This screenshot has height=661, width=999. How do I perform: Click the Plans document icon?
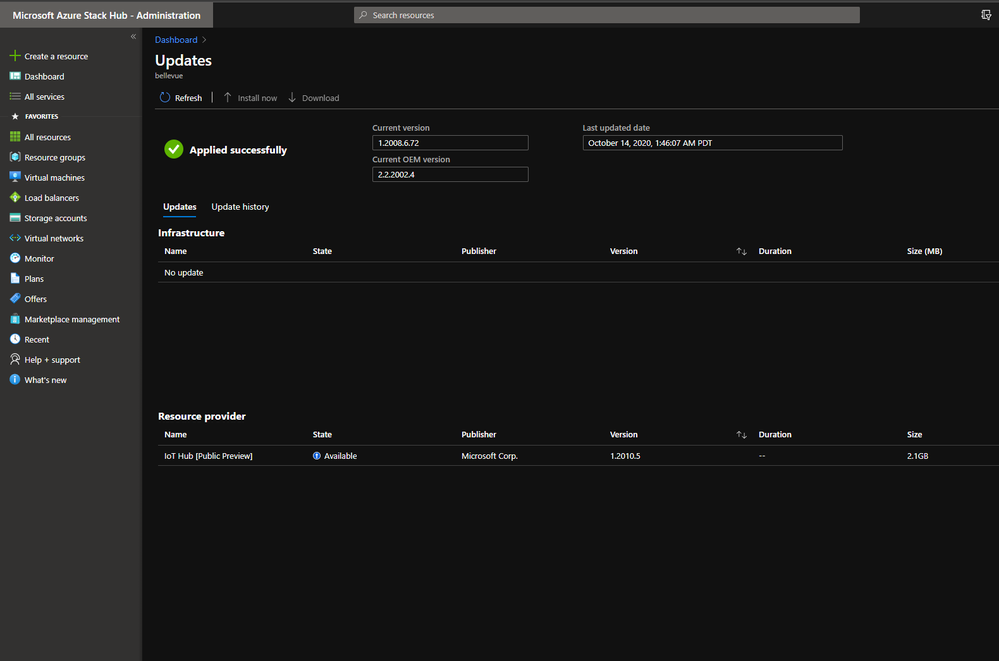[x=15, y=279]
